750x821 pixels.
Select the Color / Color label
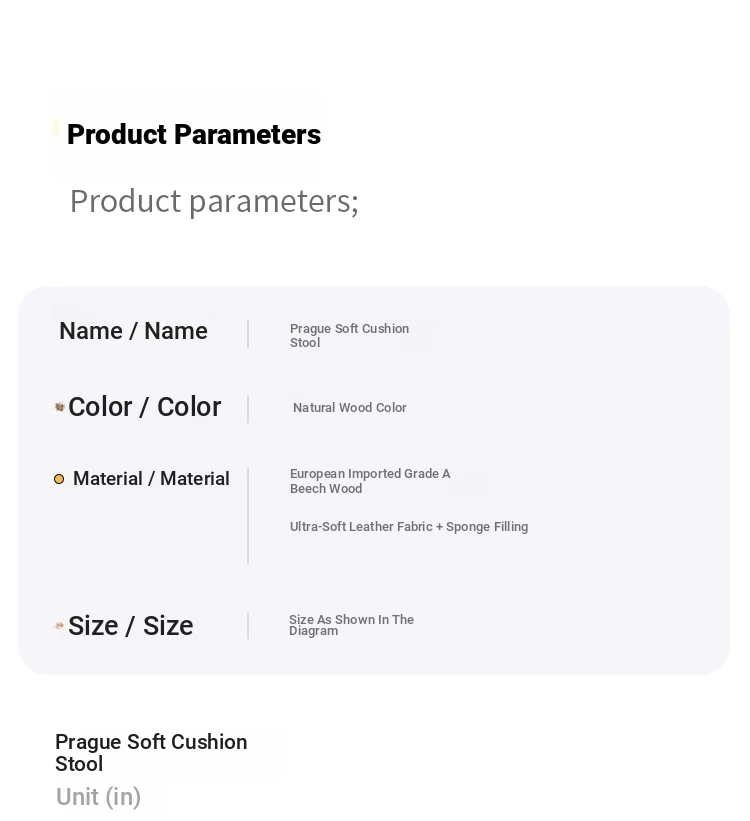pos(145,407)
